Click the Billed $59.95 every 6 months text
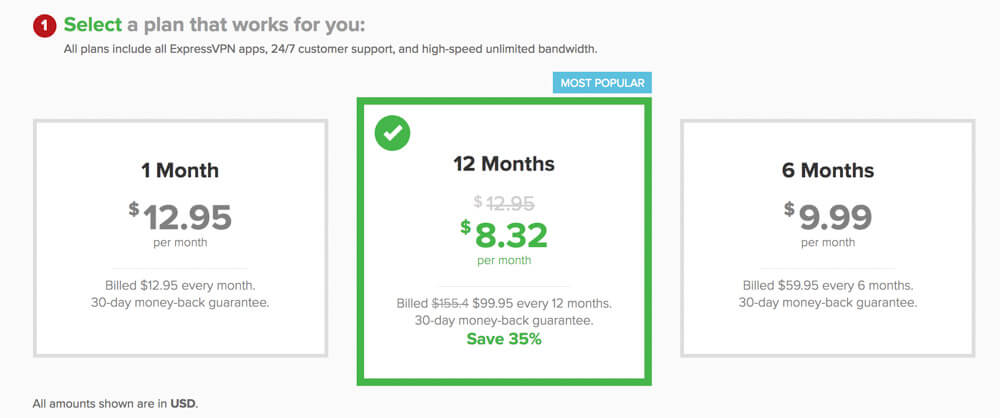The height and width of the screenshot is (418, 1000). (x=828, y=285)
